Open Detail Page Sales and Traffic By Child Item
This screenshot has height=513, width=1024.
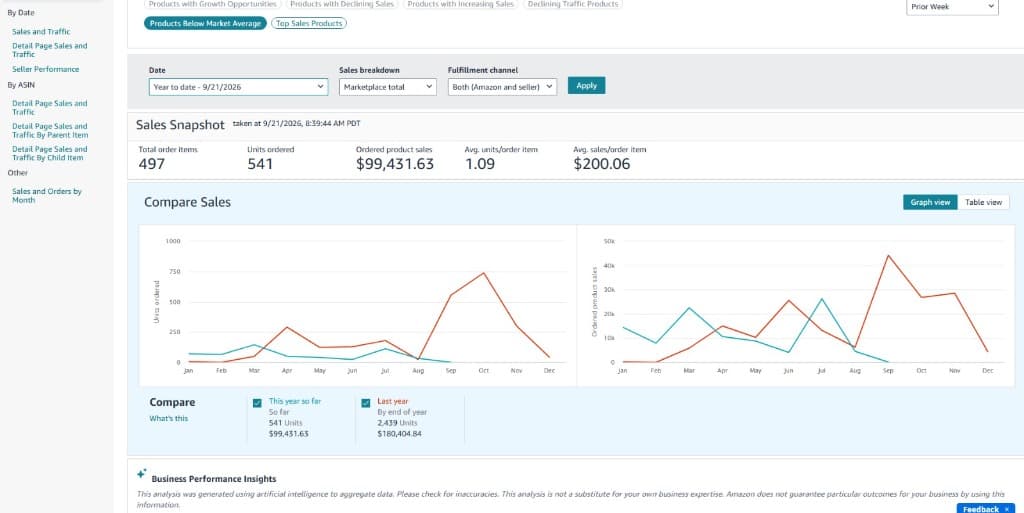pos(50,153)
